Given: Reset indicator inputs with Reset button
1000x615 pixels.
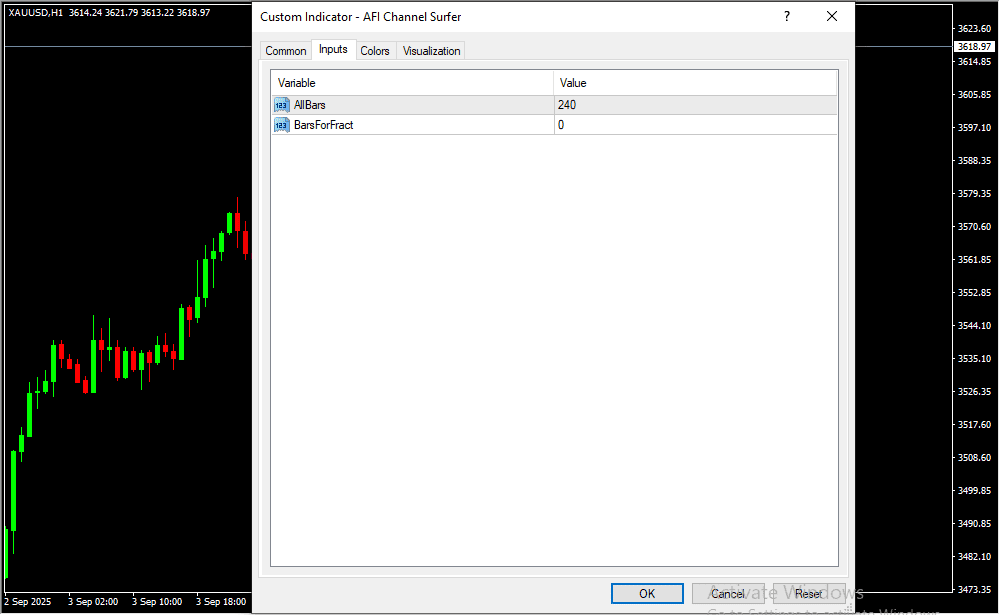Looking at the screenshot, I should (808, 593).
